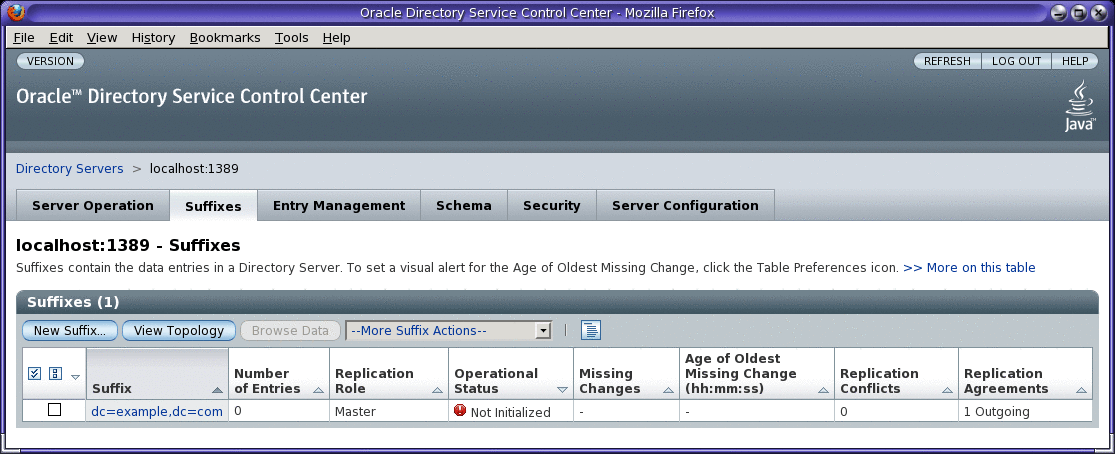
Task: Sort by Age of Oldest Missing Change arrow
Action: point(823,390)
